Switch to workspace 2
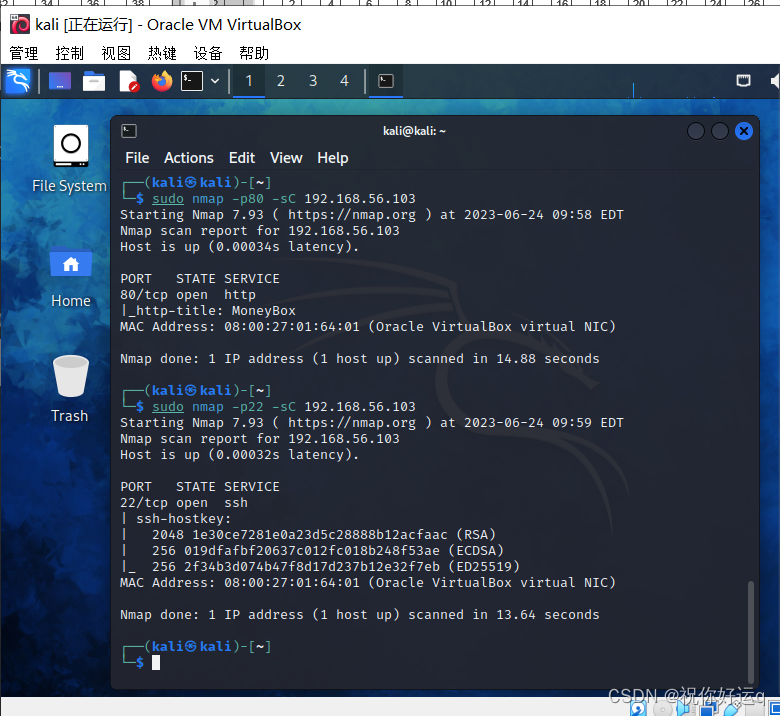The image size is (780, 716). [281, 81]
